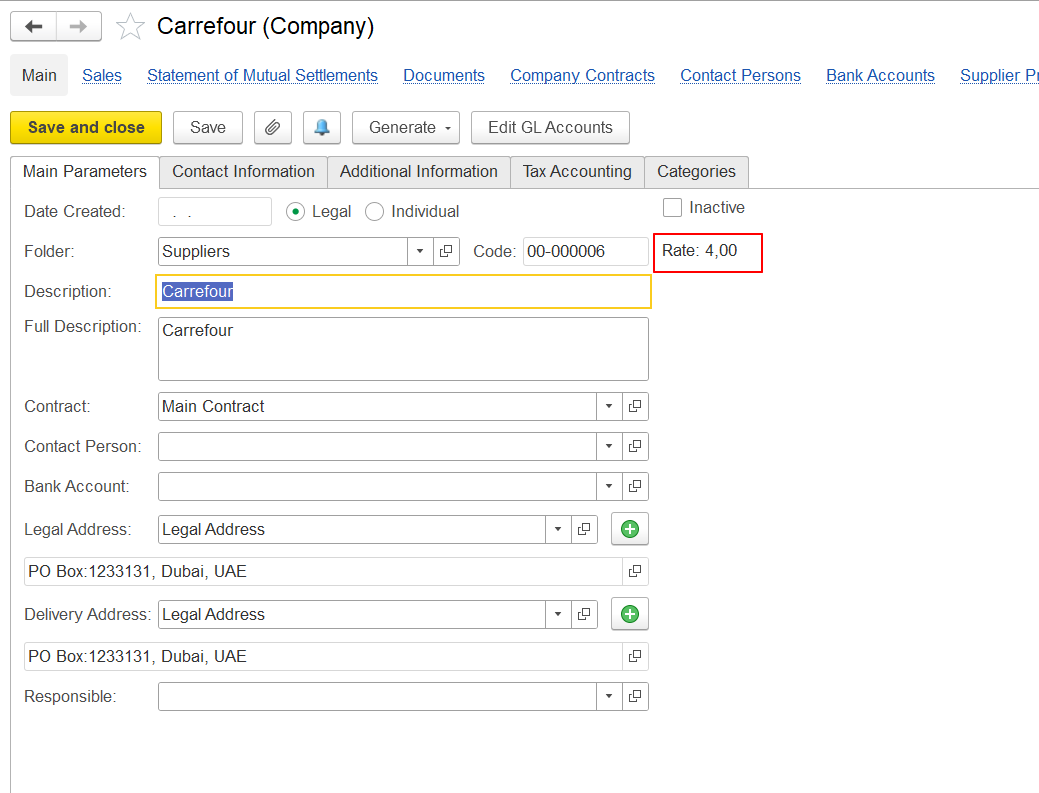Click the empty Bank Account field

378,486
